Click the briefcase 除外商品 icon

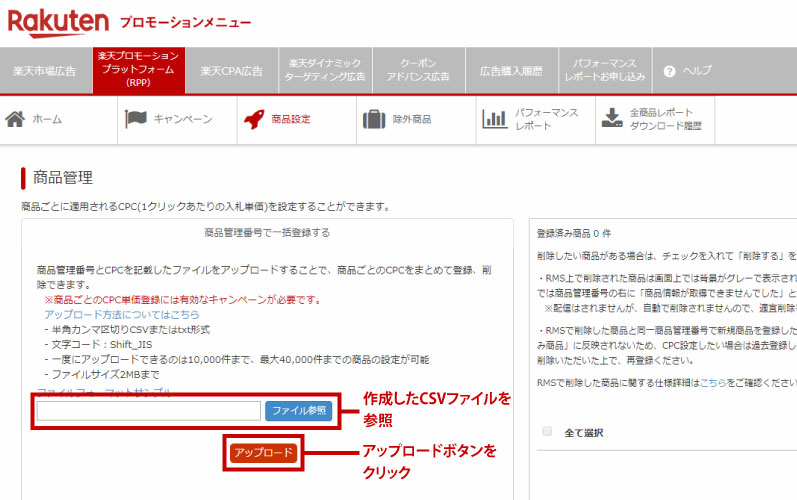coord(374,119)
